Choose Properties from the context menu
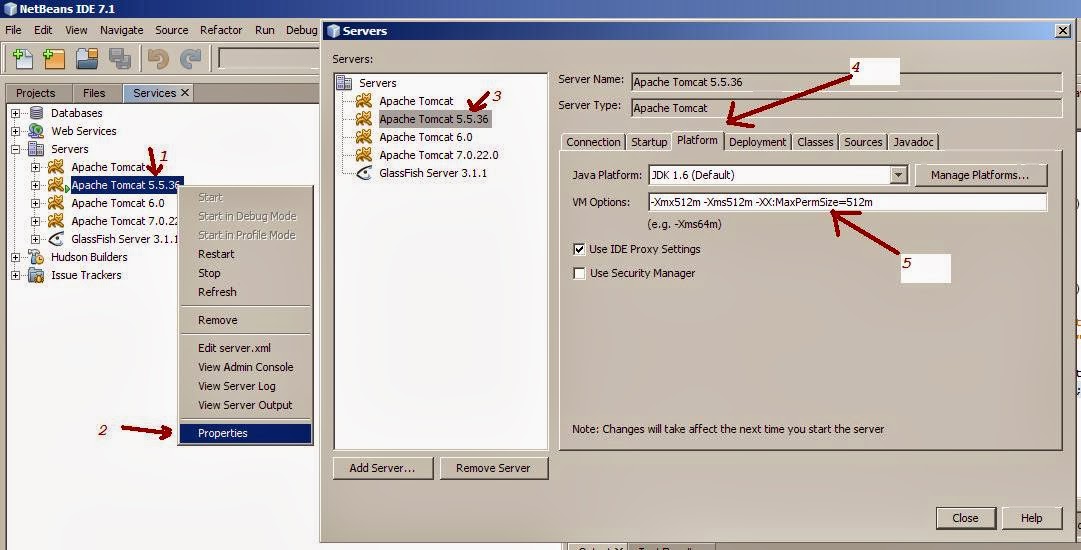 click(245, 433)
